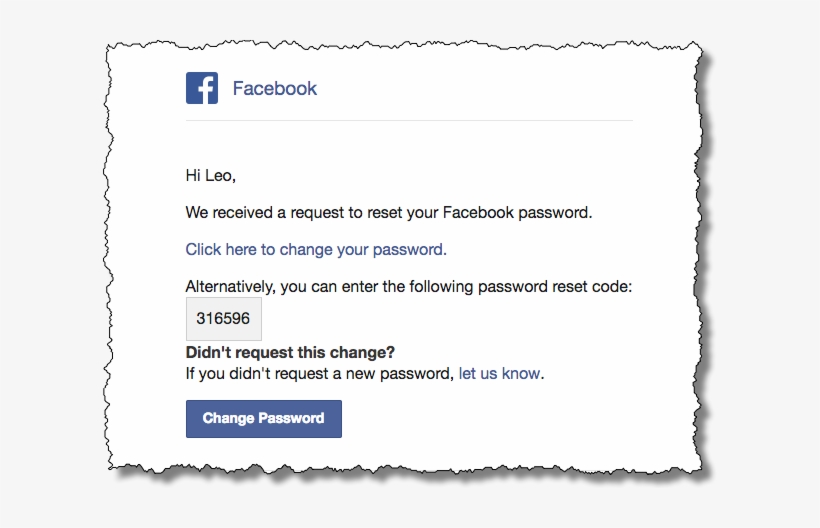Click the "If you didn't request a new password" text
This screenshot has height=528, width=820.
(320, 373)
